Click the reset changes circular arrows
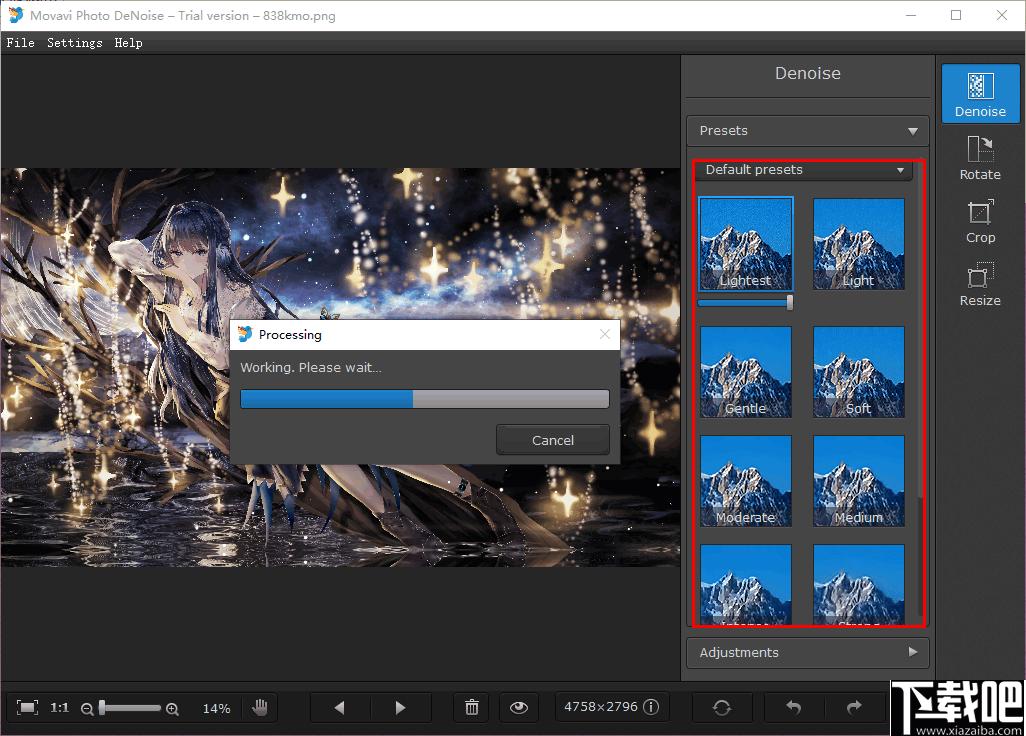Viewport: 1026px width, 736px height. pos(722,707)
